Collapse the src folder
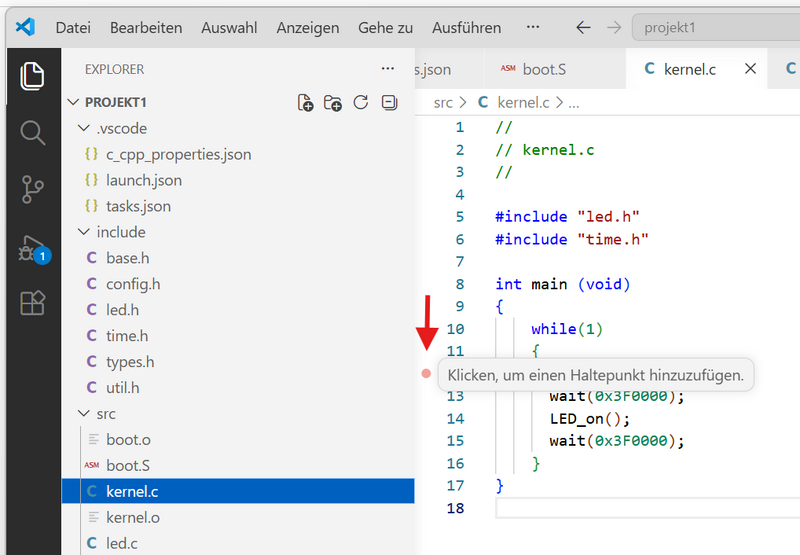This screenshot has width=800, height=555. click(84, 414)
